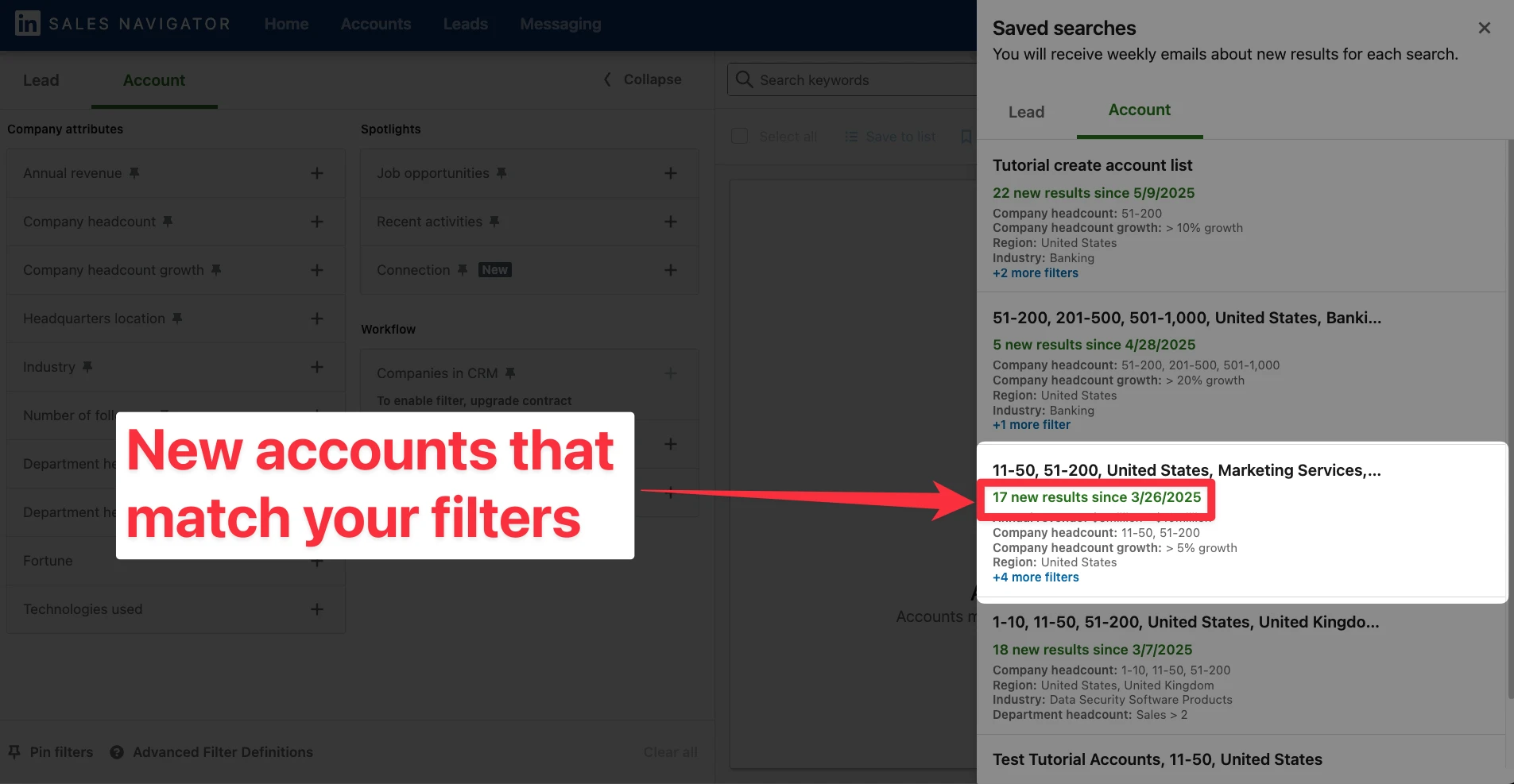Click pin icon beside Job opportunities

click(501, 173)
